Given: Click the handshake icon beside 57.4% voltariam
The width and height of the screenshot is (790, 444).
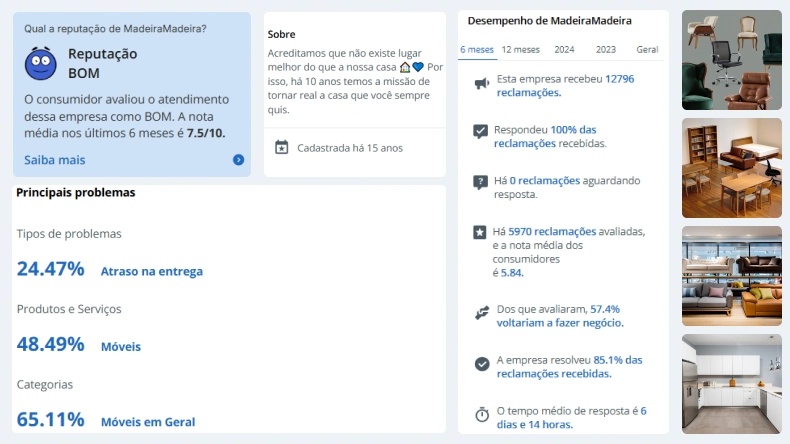Looking at the screenshot, I should tap(482, 312).
